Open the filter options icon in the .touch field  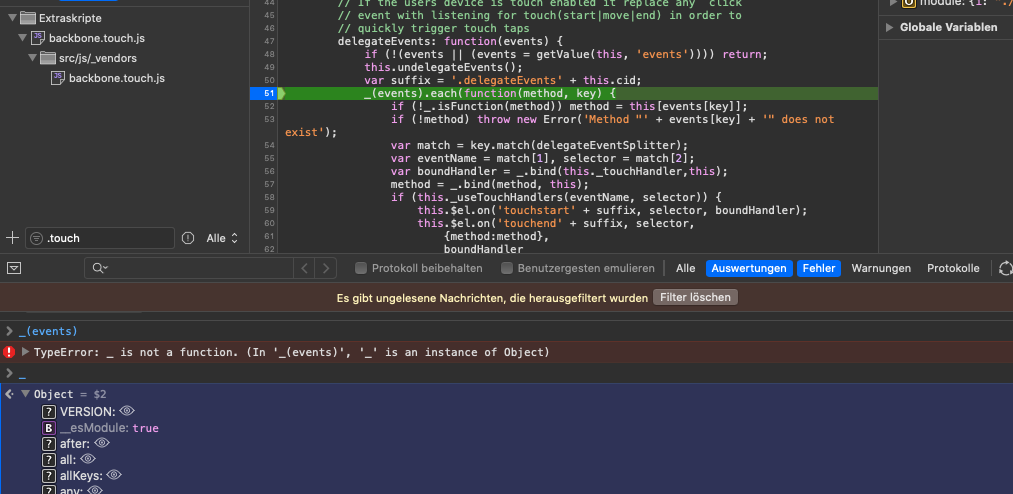click(37, 238)
